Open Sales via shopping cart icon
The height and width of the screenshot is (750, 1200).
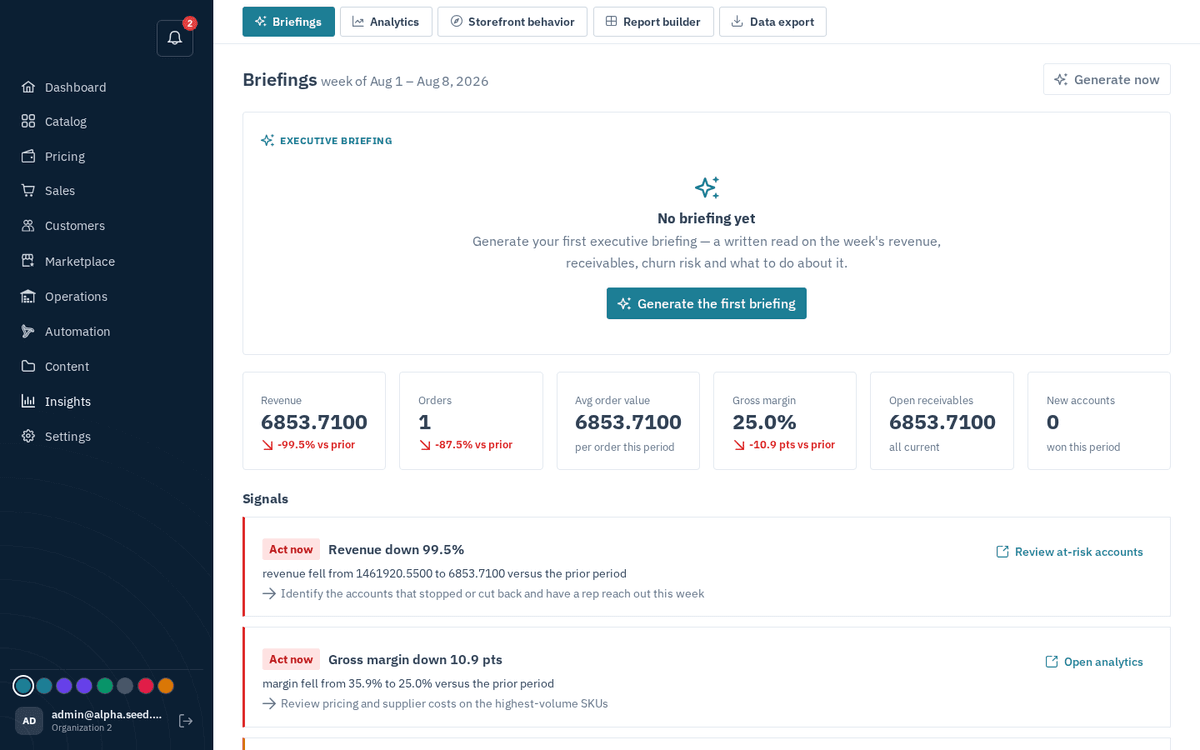[28, 190]
